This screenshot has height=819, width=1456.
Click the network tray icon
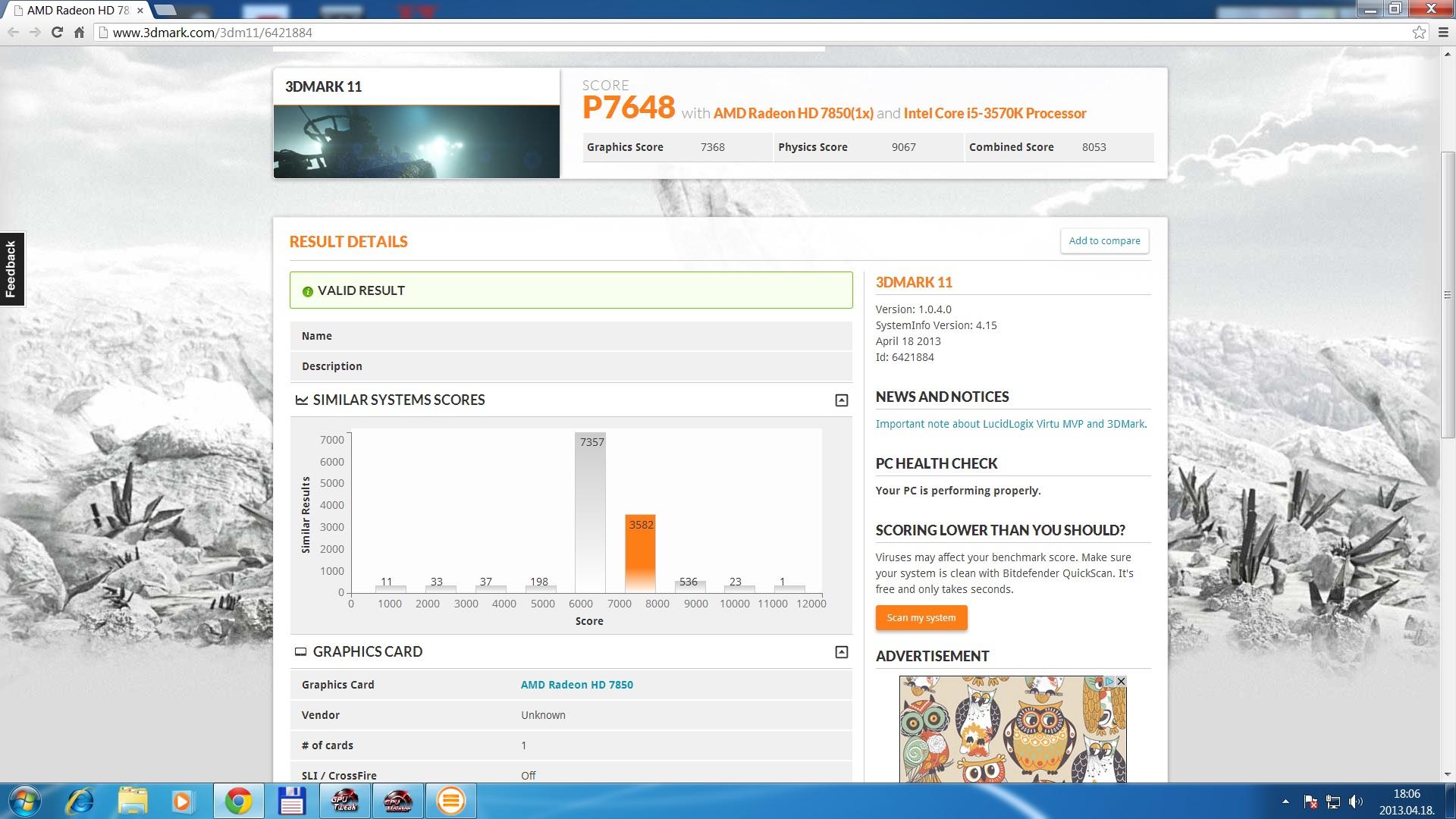tap(1332, 802)
